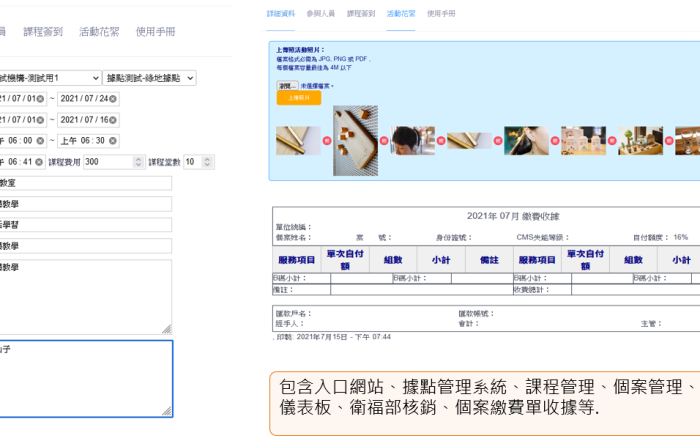Adjust the 課程堂數 spinner arrows

[x=207, y=162]
